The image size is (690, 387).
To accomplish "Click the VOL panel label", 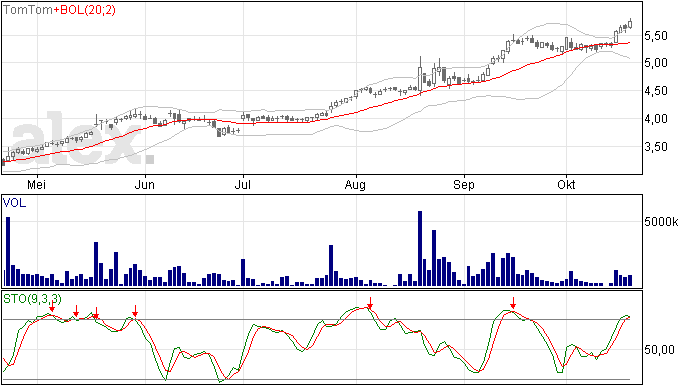I will coord(15,203).
